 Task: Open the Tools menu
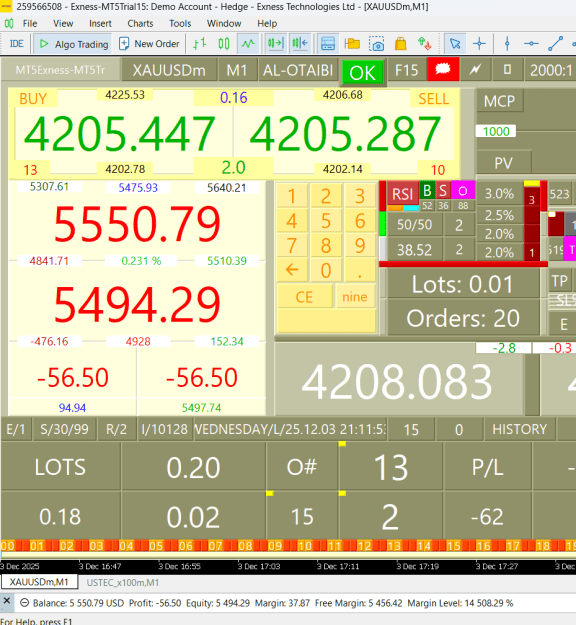(180, 24)
